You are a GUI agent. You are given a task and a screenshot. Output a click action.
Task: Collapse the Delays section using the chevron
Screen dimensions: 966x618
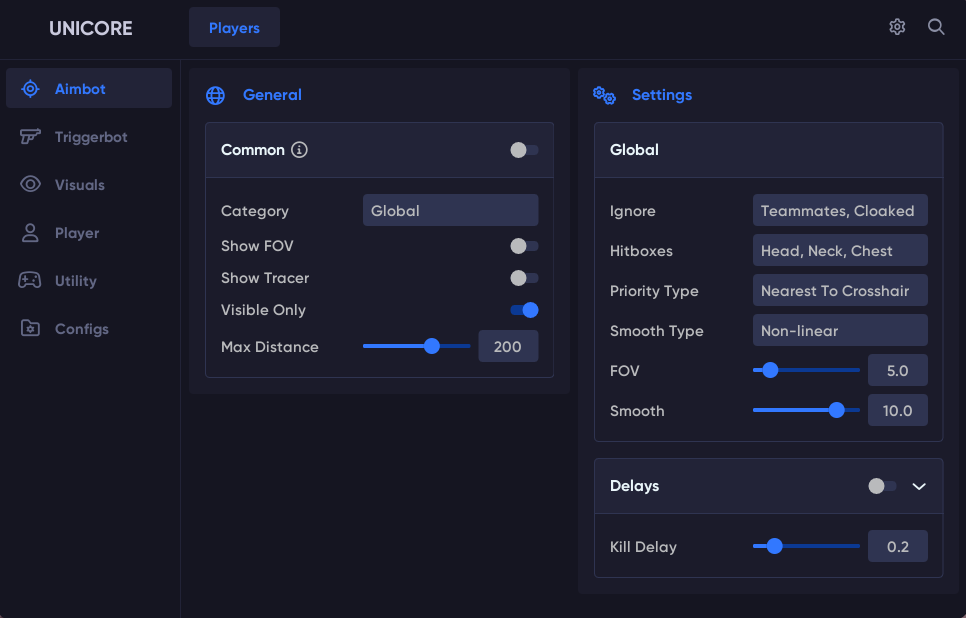tap(920, 486)
